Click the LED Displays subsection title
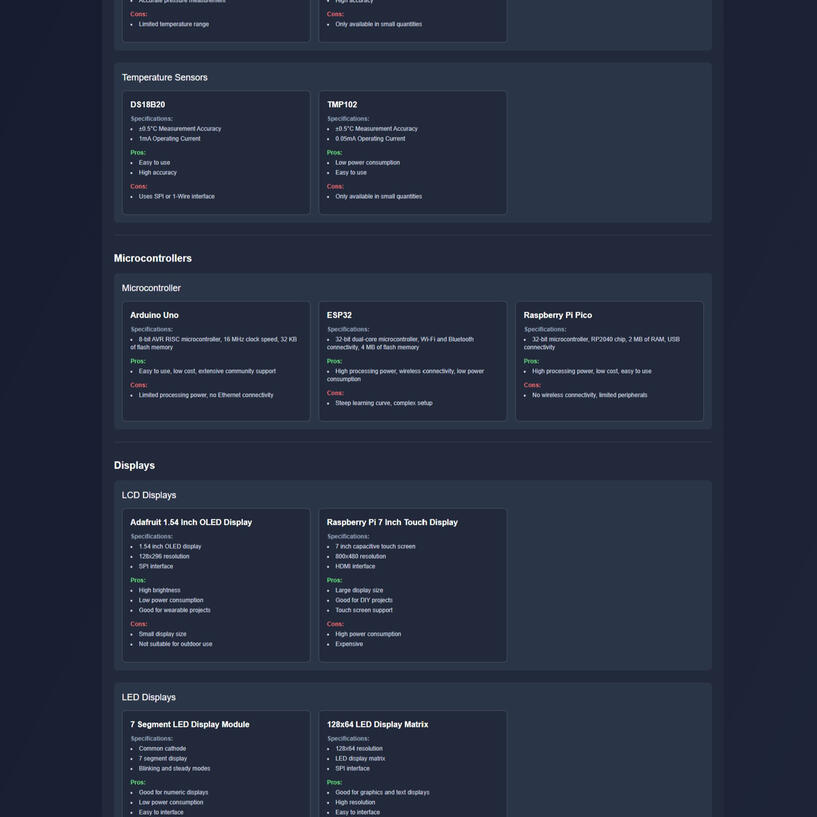817x817 pixels. [148, 697]
